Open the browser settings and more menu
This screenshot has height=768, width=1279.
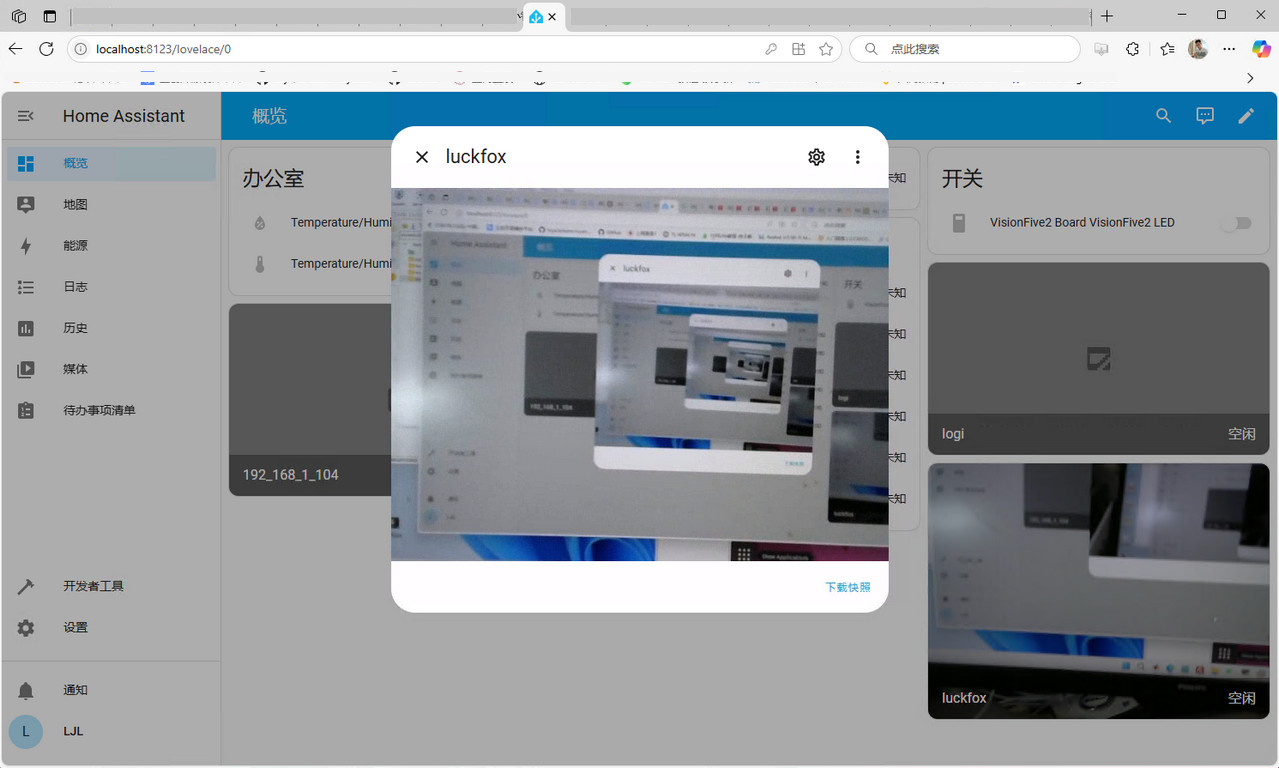(1230, 49)
